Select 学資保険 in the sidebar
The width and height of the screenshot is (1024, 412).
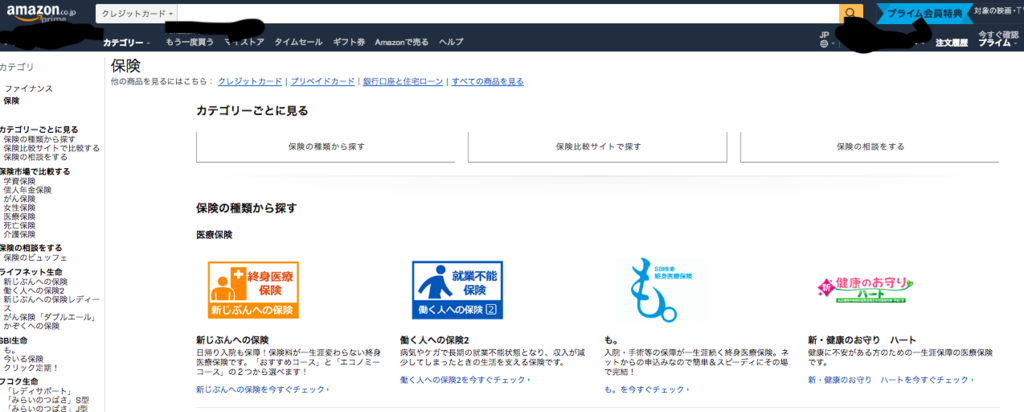[x=20, y=182]
